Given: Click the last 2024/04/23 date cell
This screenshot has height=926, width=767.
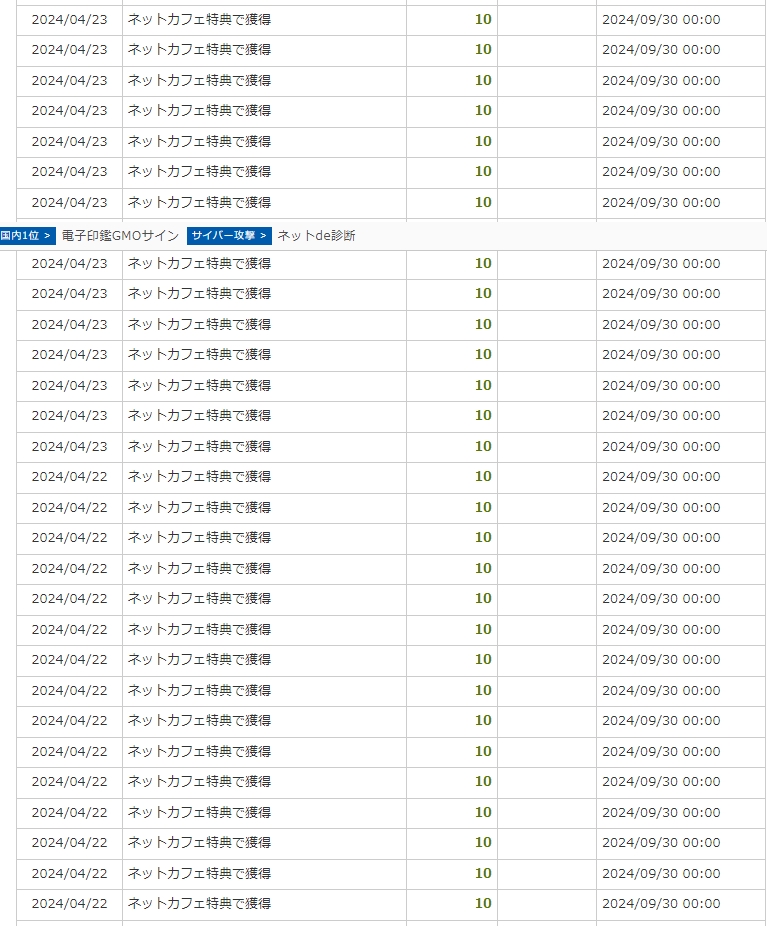Looking at the screenshot, I should 69,446.
